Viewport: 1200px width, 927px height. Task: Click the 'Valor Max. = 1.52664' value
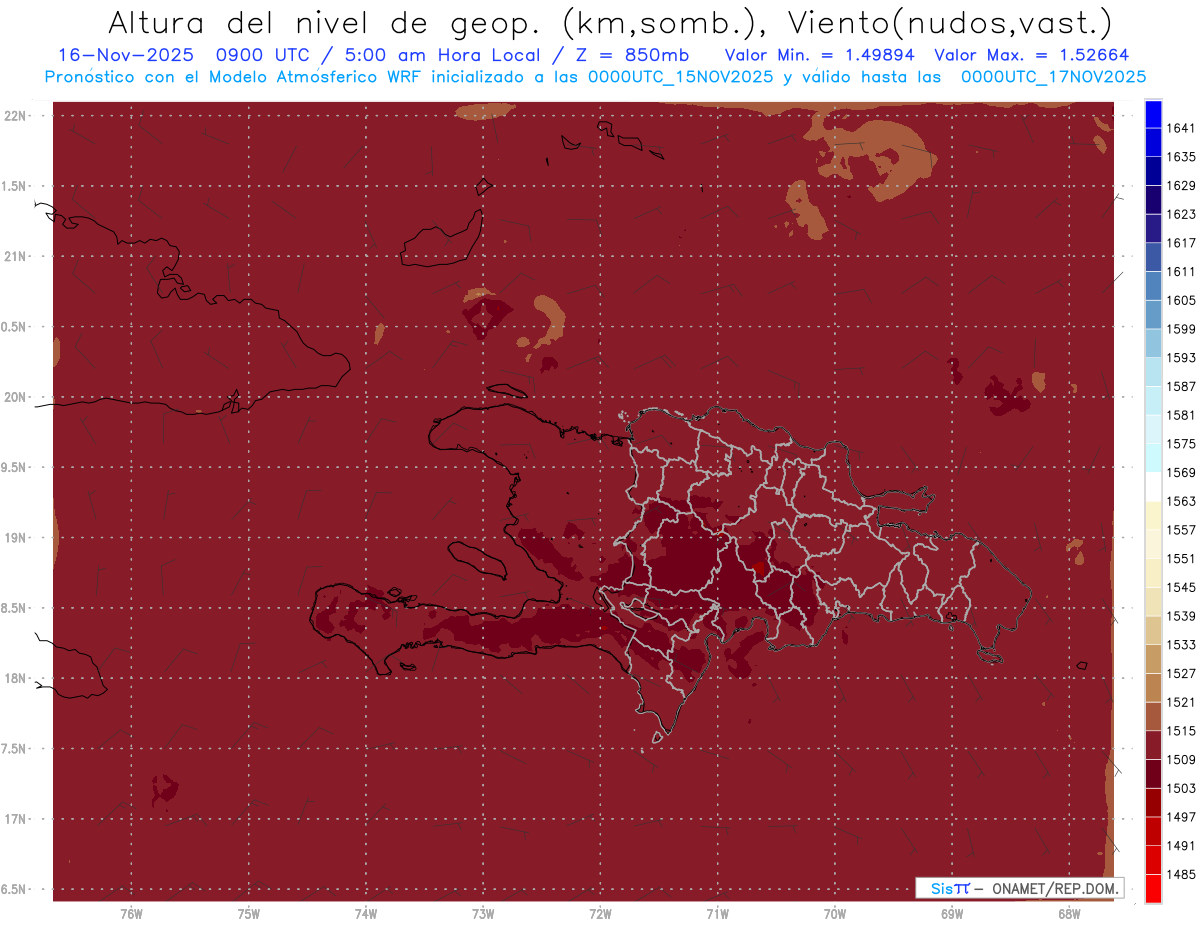point(1032,55)
